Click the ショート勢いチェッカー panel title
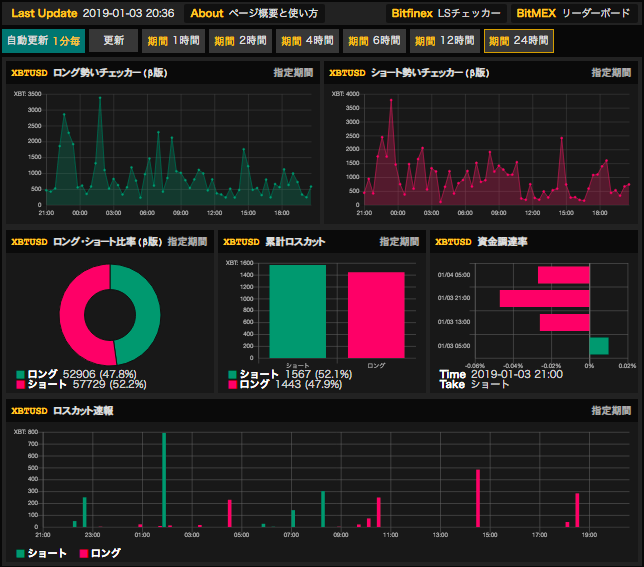 [x=409, y=73]
